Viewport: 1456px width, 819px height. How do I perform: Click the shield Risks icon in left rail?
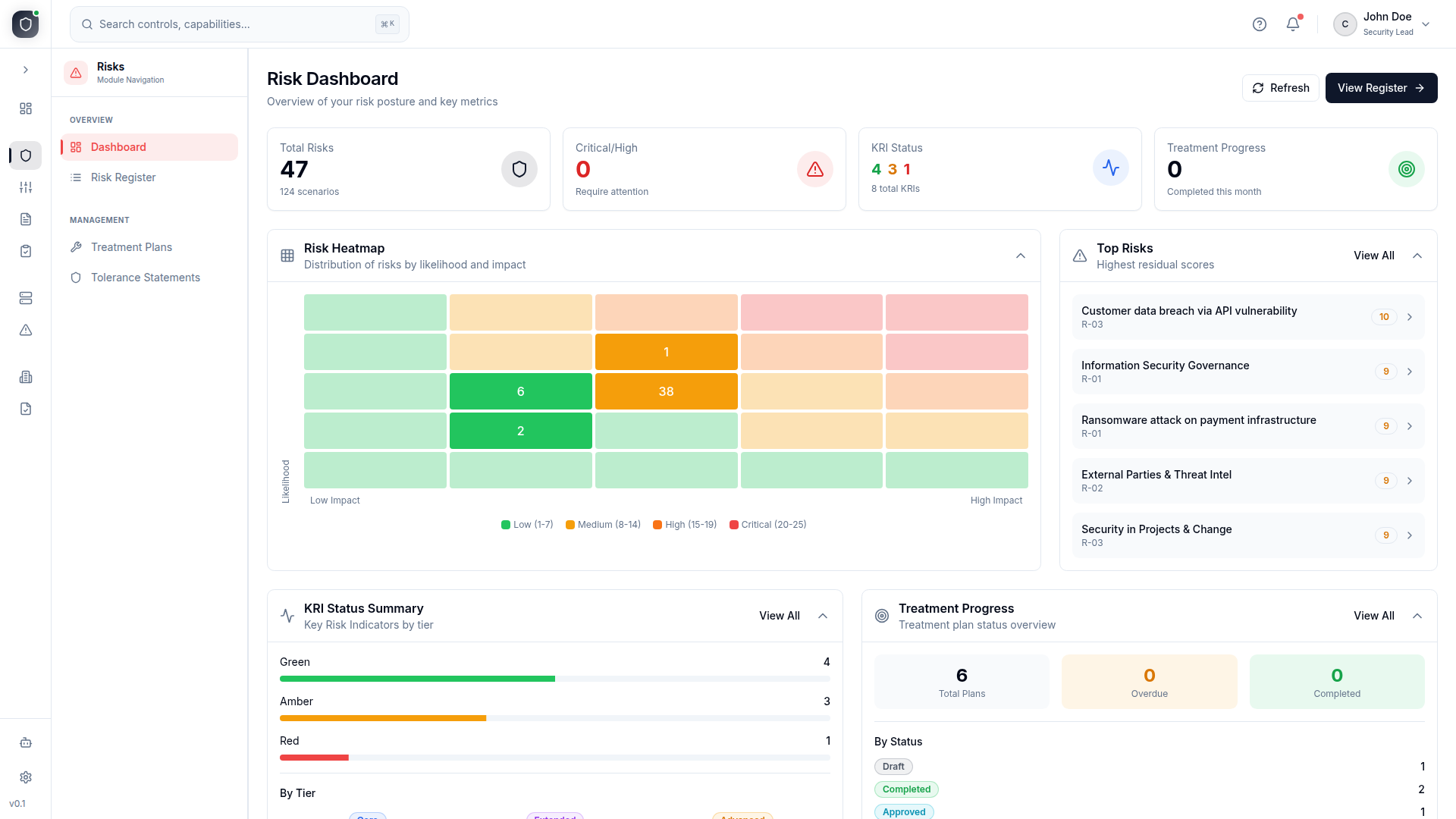click(26, 155)
